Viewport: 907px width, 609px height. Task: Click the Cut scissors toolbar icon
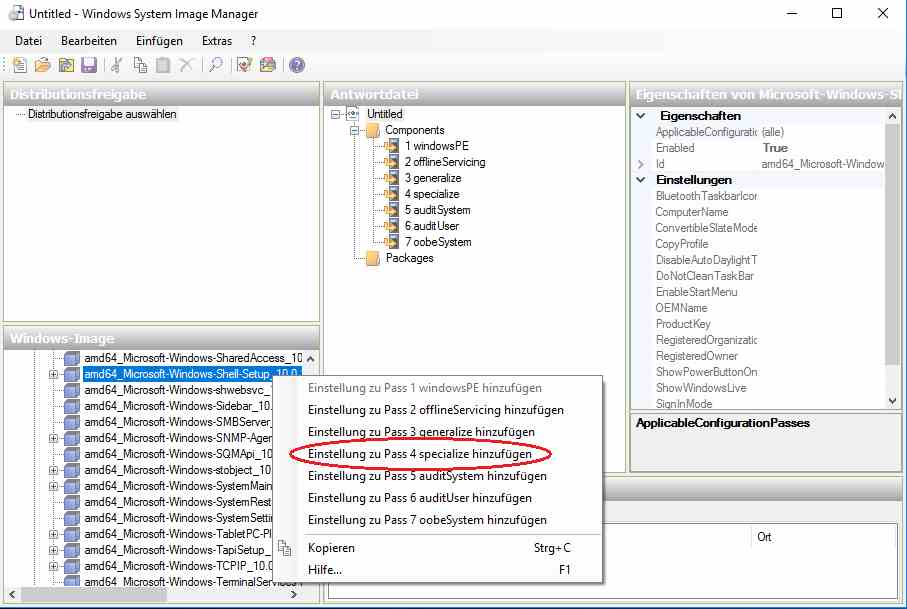tap(116, 65)
